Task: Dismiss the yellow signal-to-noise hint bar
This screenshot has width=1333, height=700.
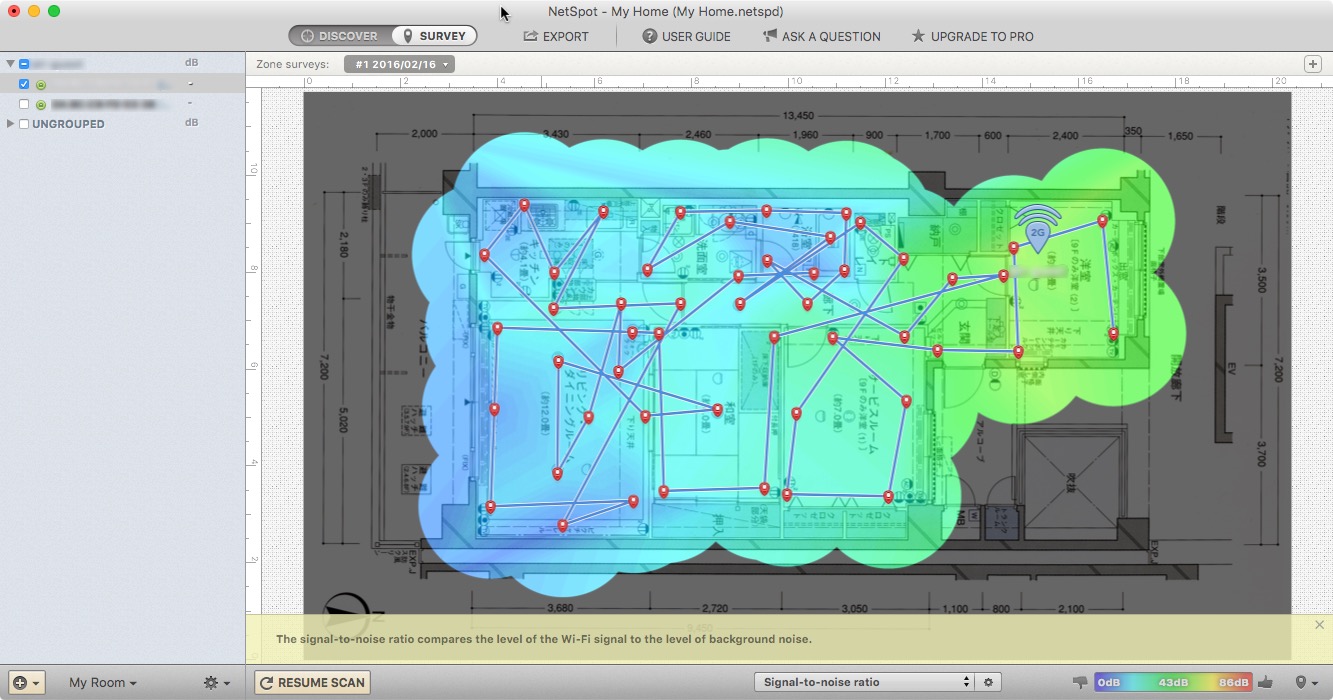Action: [1319, 625]
